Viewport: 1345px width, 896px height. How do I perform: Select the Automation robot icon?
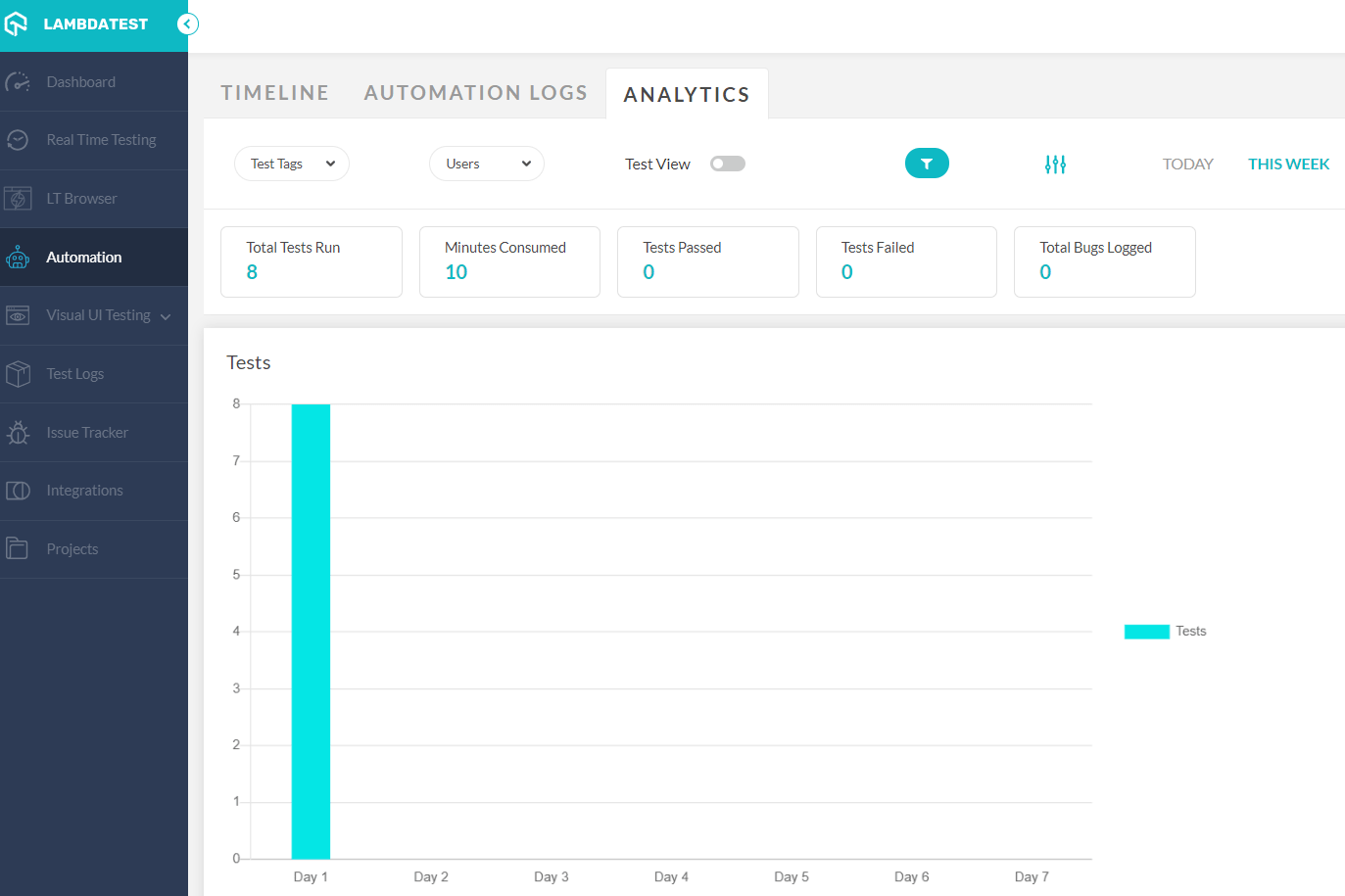18,258
